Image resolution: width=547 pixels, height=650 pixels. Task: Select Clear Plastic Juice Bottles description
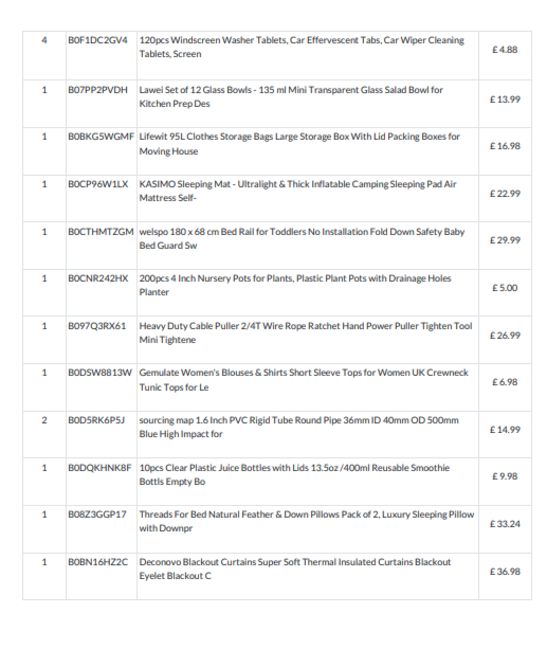[x=295, y=474]
